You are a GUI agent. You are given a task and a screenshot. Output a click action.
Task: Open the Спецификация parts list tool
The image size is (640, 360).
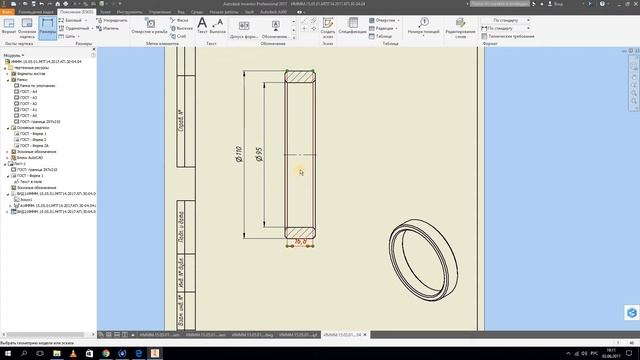point(353,26)
